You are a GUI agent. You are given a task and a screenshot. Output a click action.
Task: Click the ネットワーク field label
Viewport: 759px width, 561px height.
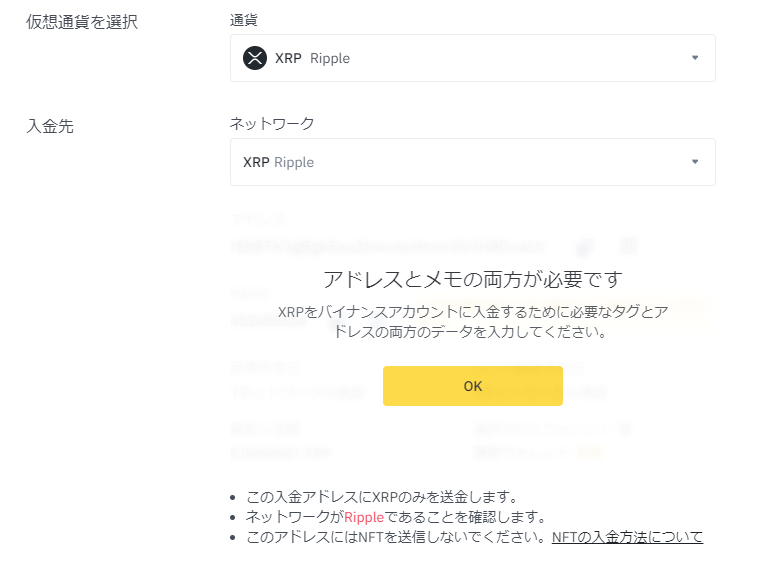point(272,123)
